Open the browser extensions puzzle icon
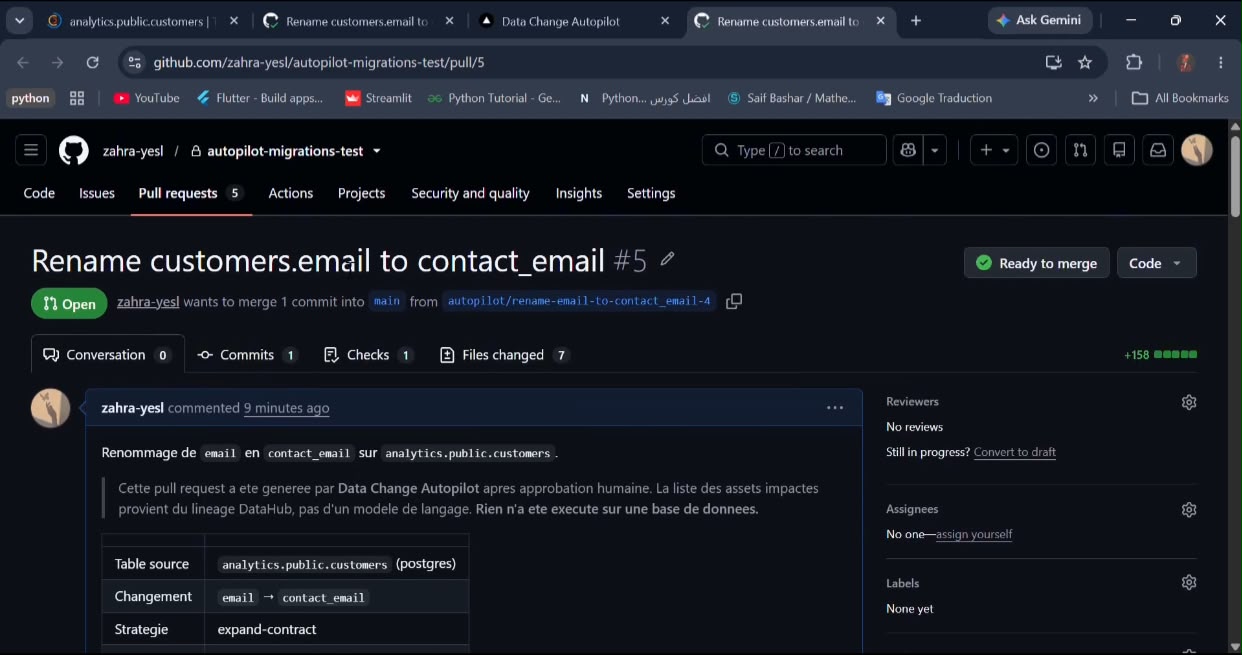The image size is (1242, 655). click(x=1134, y=62)
